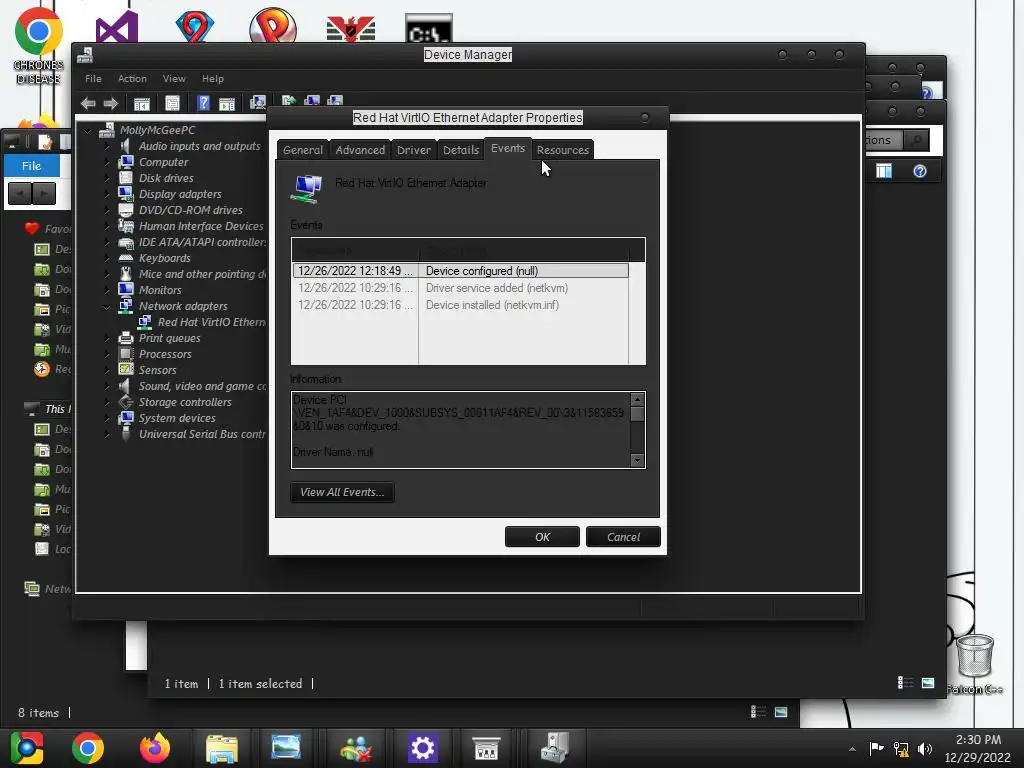Screen dimensions: 1024x768
Task: Select the Device installed (netkvm.inf) event
Action: point(460,305)
